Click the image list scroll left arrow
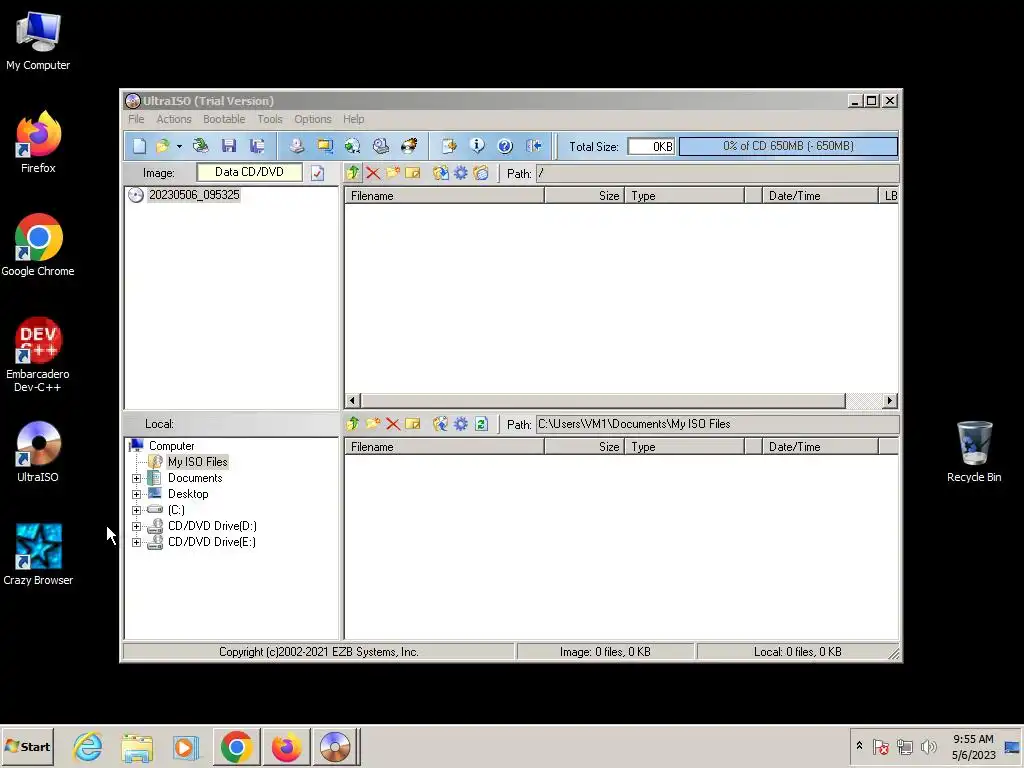 tap(353, 400)
